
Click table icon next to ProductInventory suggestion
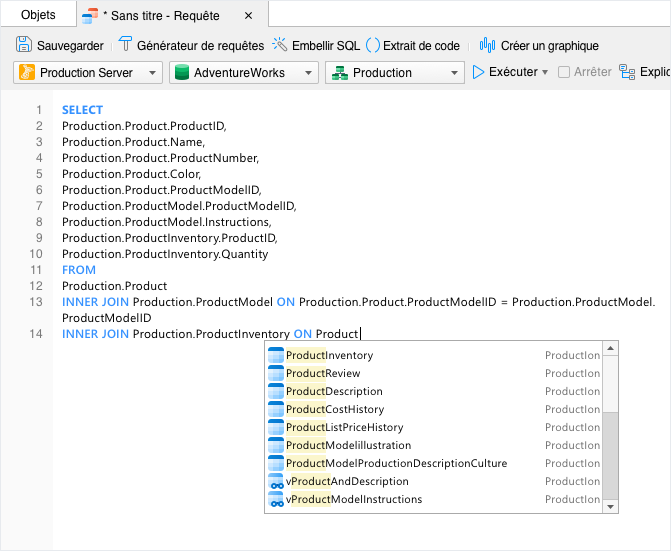276,355
